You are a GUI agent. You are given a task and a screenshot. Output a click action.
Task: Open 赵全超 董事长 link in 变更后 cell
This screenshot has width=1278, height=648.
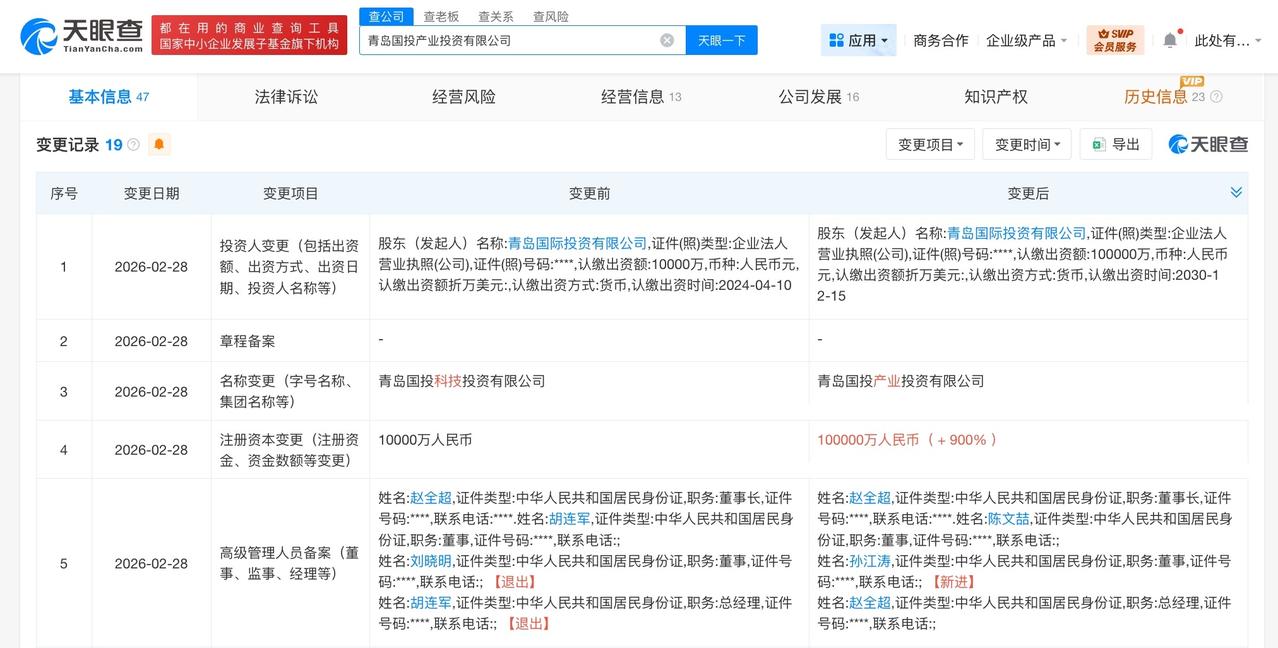[x=869, y=498]
